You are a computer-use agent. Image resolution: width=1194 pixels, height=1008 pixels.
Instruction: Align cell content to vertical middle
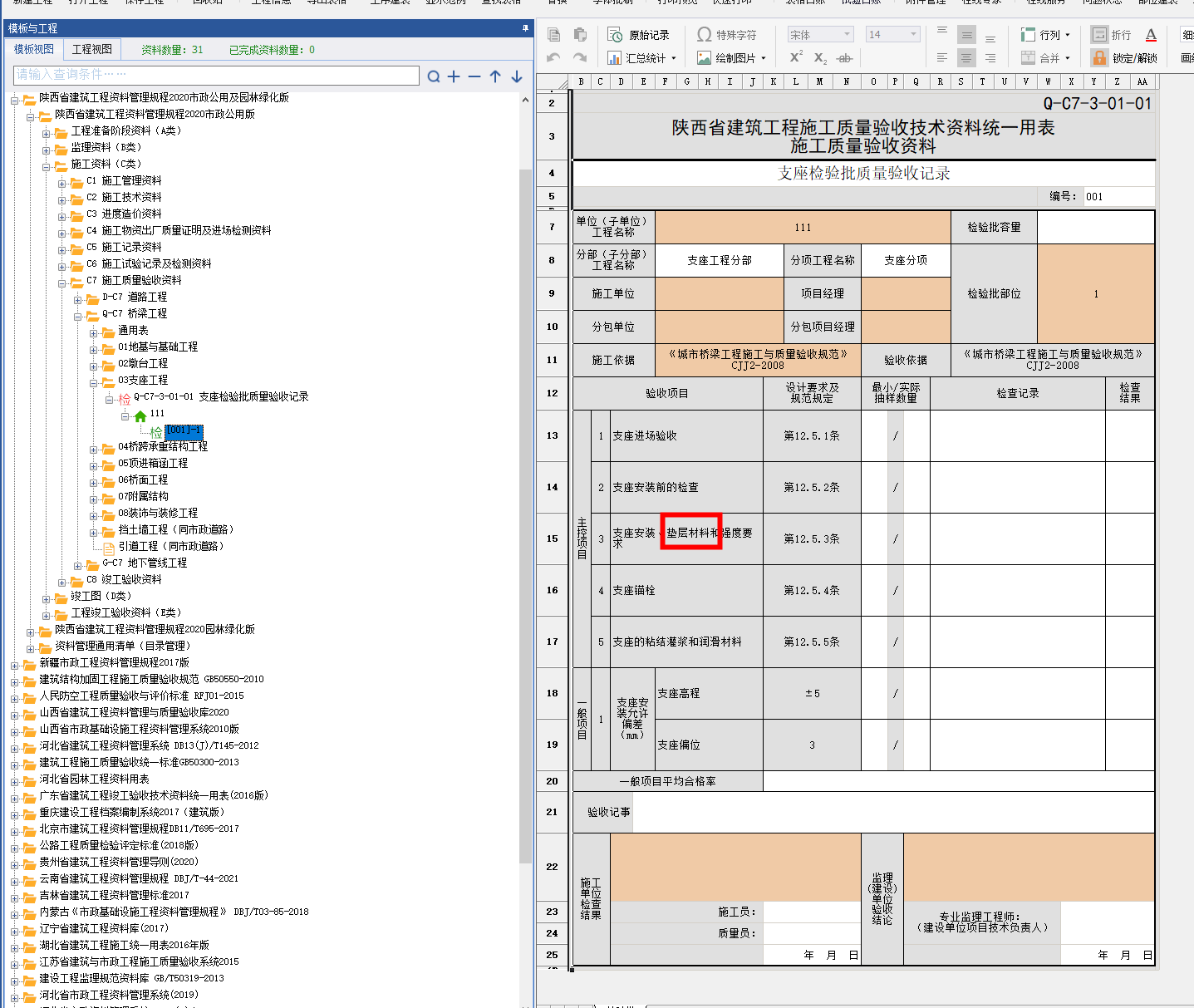(966, 35)
